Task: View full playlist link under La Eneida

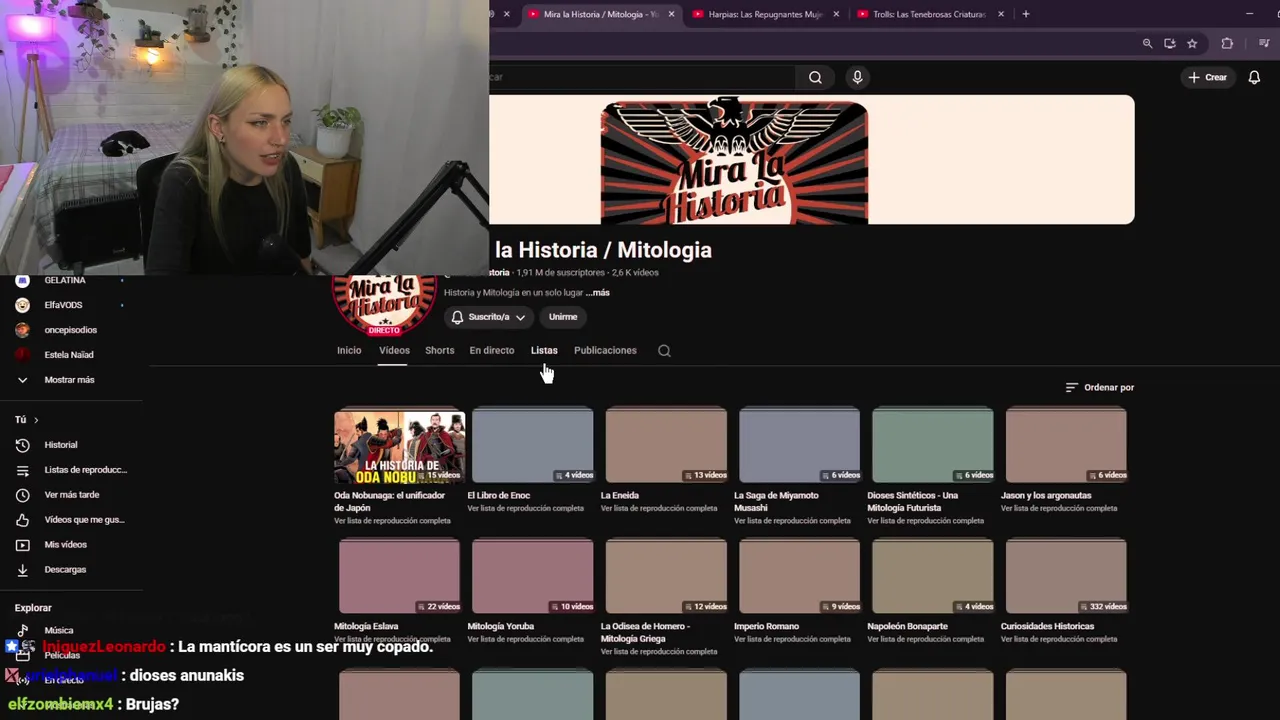Action: [x=659, y=508]
